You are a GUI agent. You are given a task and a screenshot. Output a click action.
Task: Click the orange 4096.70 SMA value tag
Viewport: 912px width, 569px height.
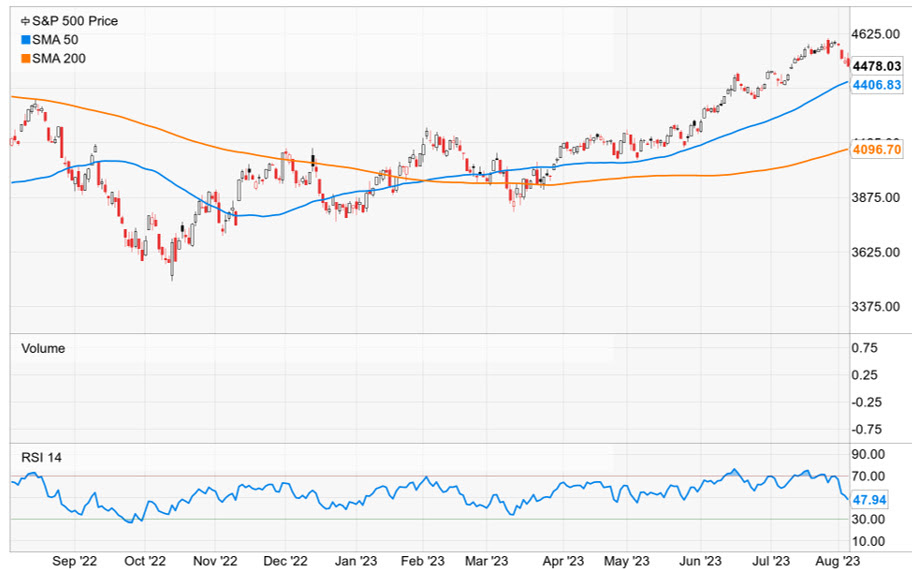877,149
